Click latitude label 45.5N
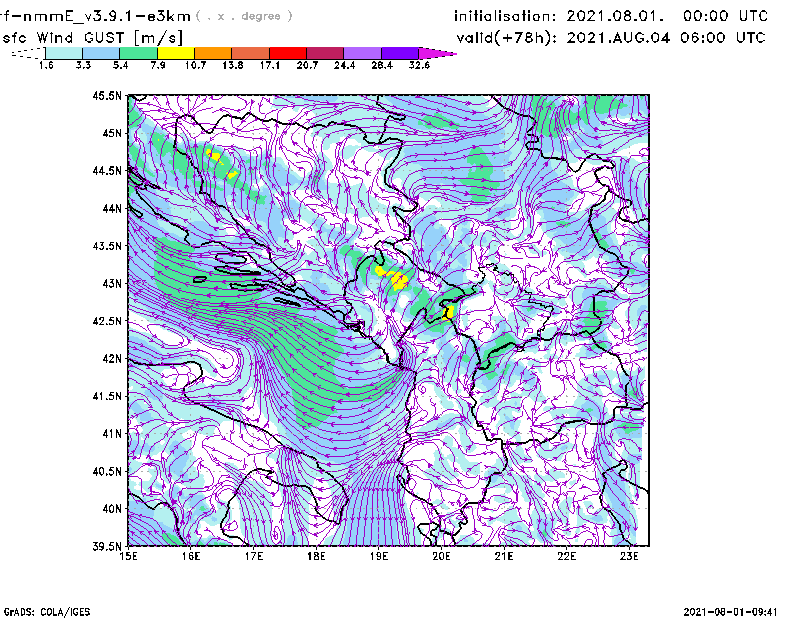The width and height of the screenshot is (800, 618). [107, 95]
